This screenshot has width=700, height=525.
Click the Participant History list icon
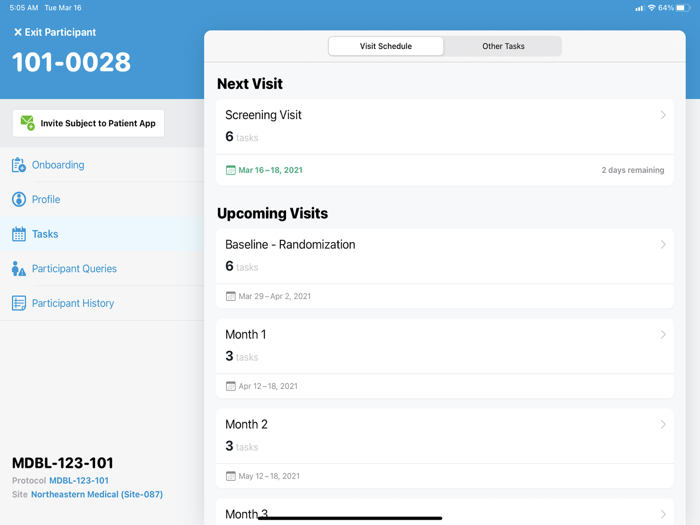point(18,303)
